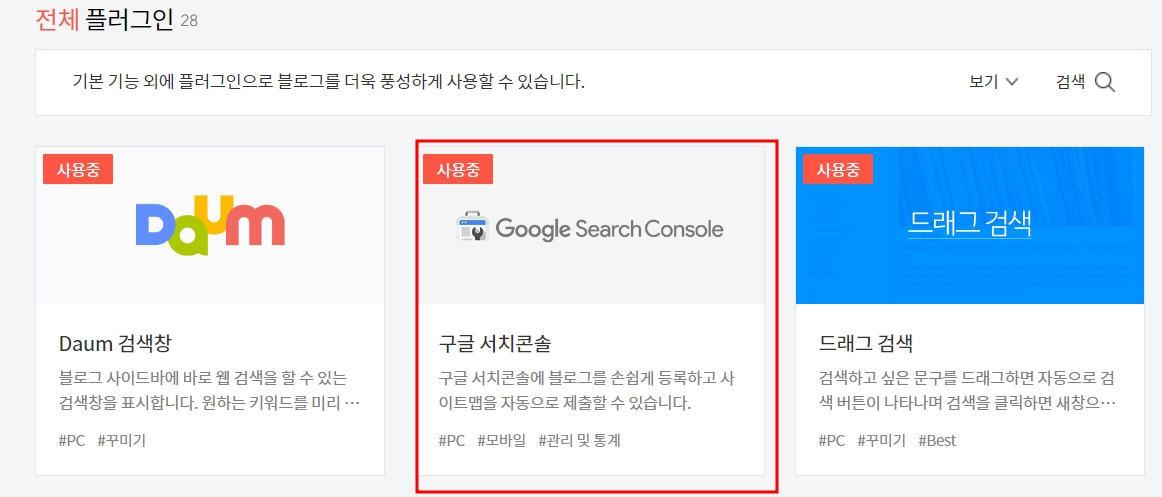Open the Daum 검색창 plugin title

coord(116,344)
